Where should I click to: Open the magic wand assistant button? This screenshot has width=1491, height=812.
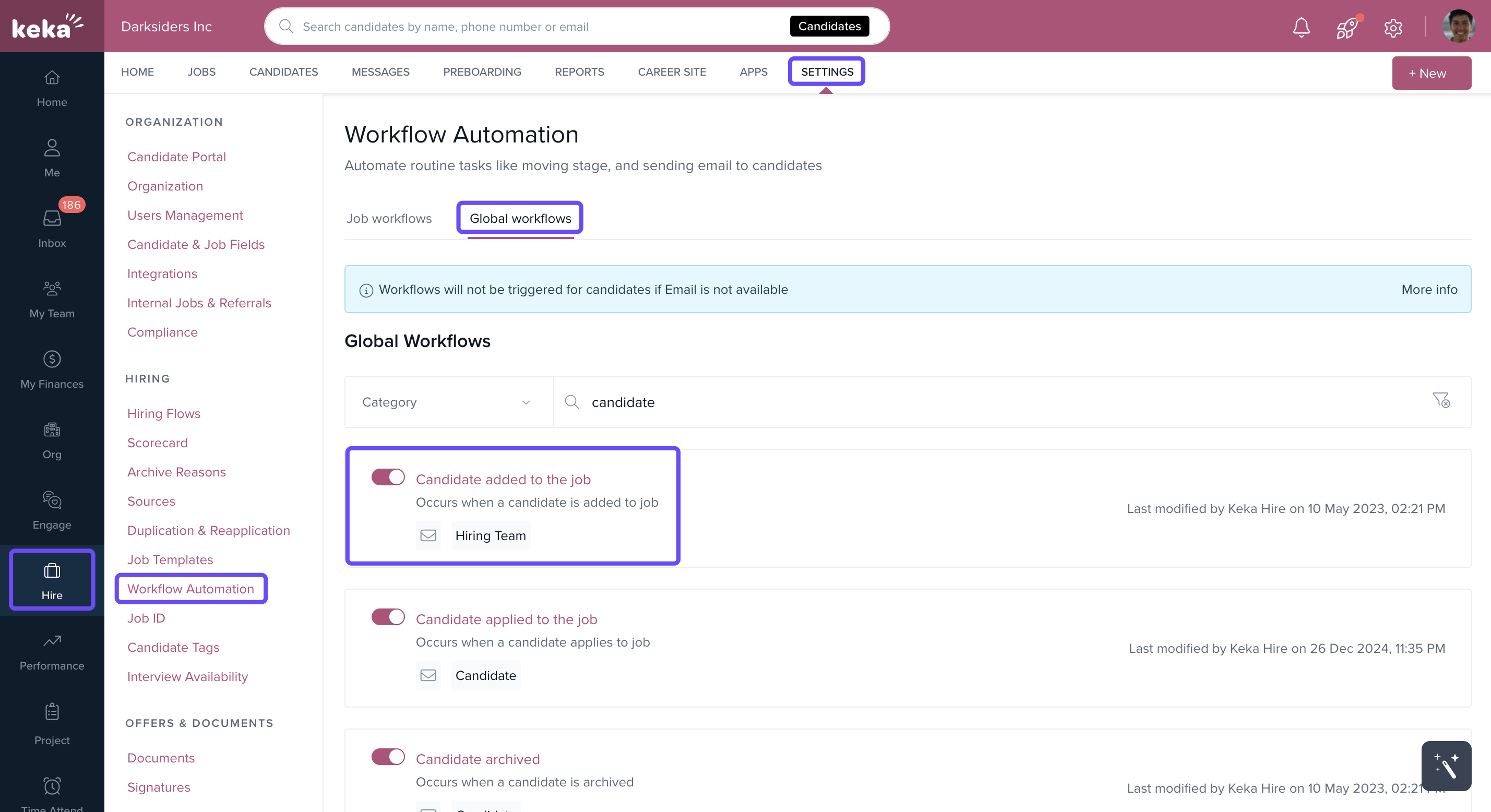click(x=1446, y=765)
